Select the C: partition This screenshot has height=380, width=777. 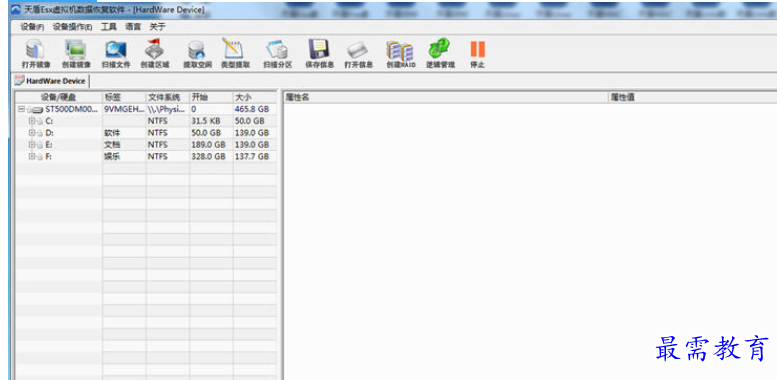(49, 121)
